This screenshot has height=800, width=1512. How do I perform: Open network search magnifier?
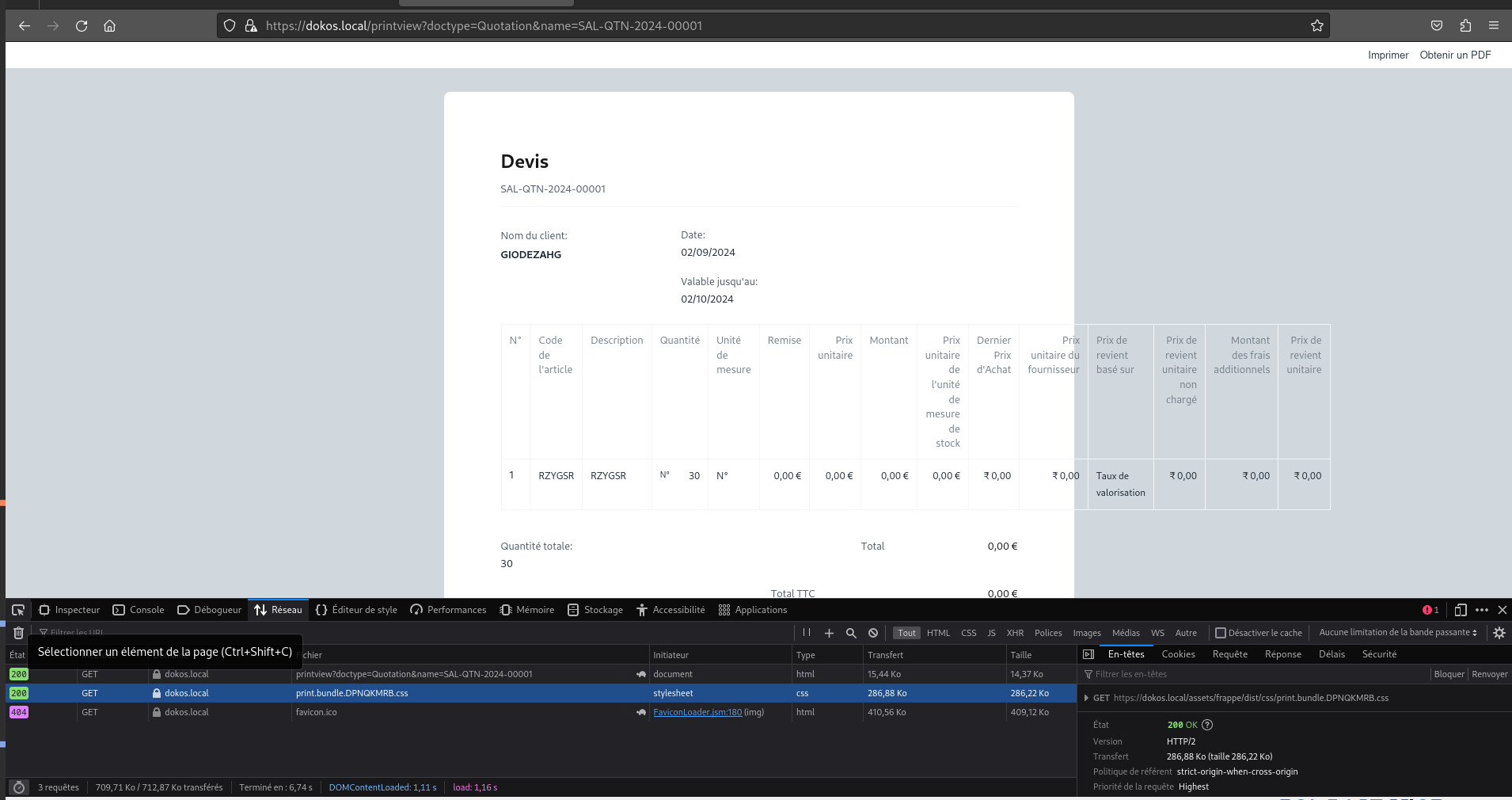click(851, 633)
